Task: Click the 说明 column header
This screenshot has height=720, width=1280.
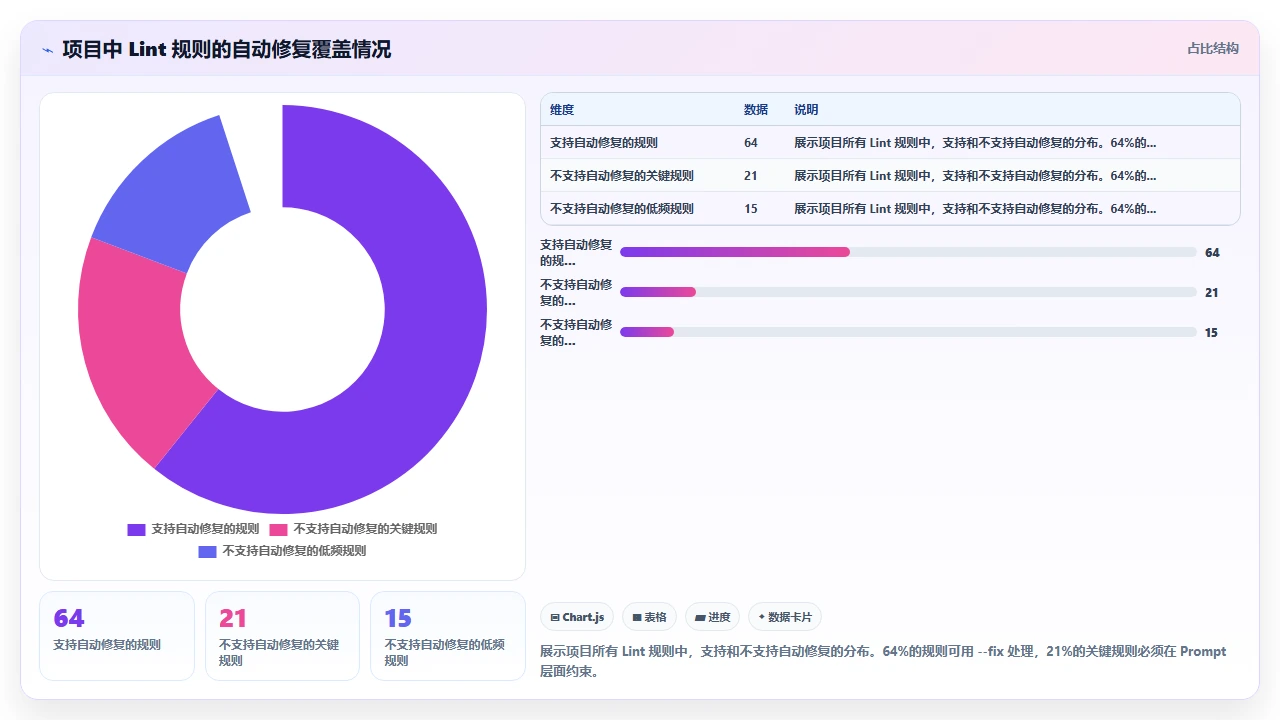Action: pyautogui.click(x=806, y=110)
